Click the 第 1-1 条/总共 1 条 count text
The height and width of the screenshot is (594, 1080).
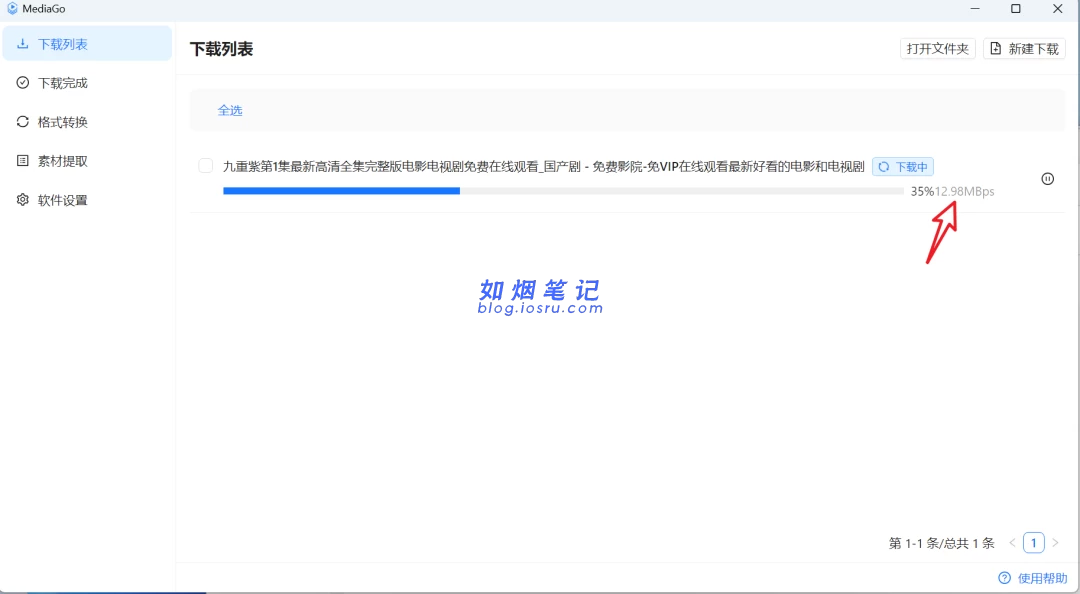click(x=942, y=544)
